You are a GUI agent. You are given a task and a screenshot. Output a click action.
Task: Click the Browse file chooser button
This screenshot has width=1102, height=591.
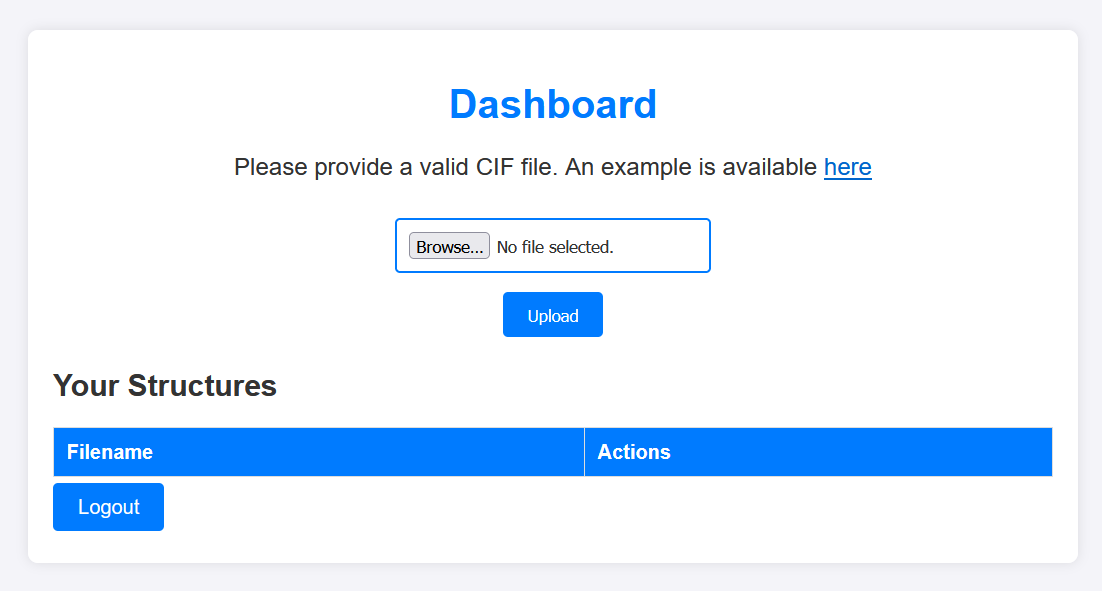pyautogui.click(x=449, y=246)
